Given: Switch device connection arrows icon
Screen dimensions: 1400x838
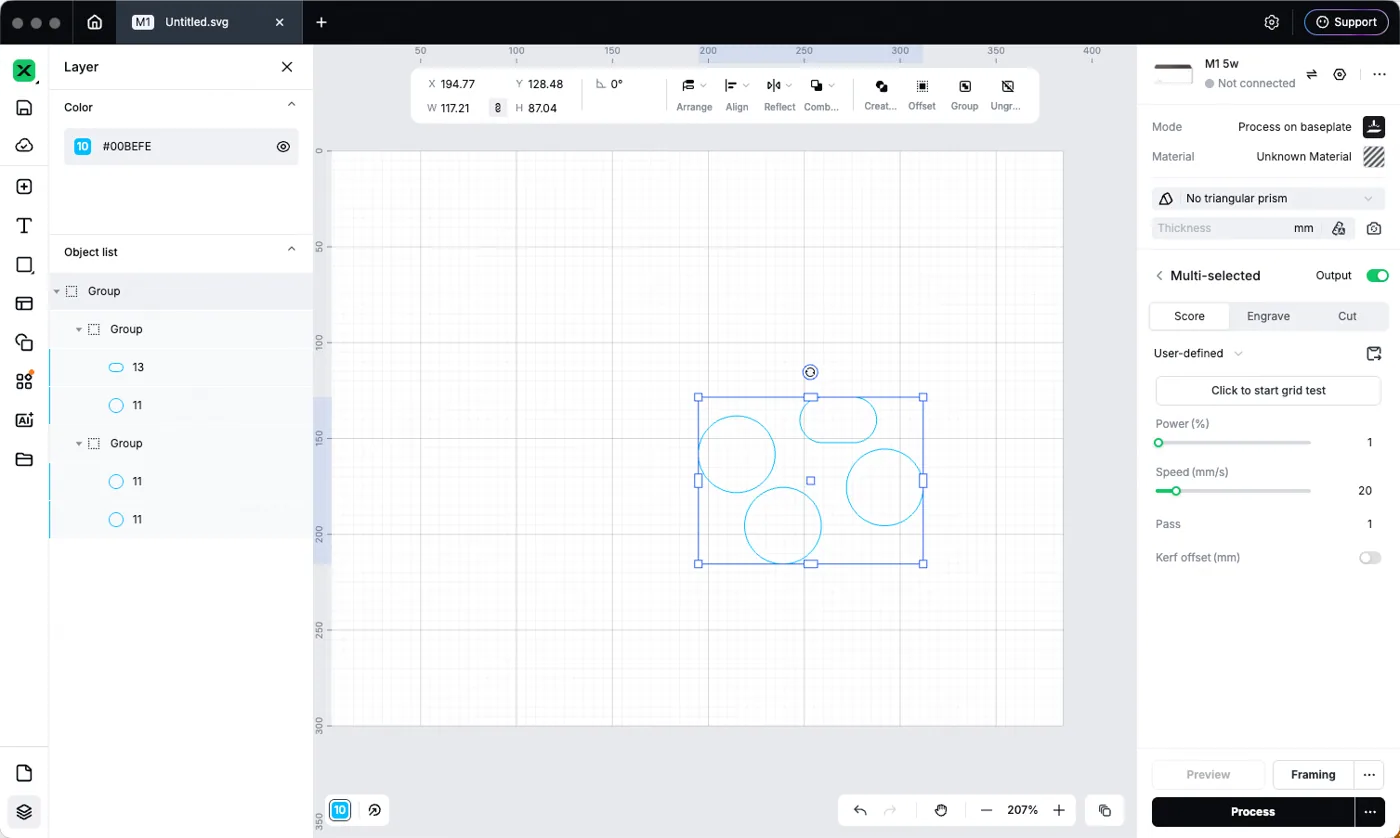Looking at the screenshot, I should (1312, 74).
